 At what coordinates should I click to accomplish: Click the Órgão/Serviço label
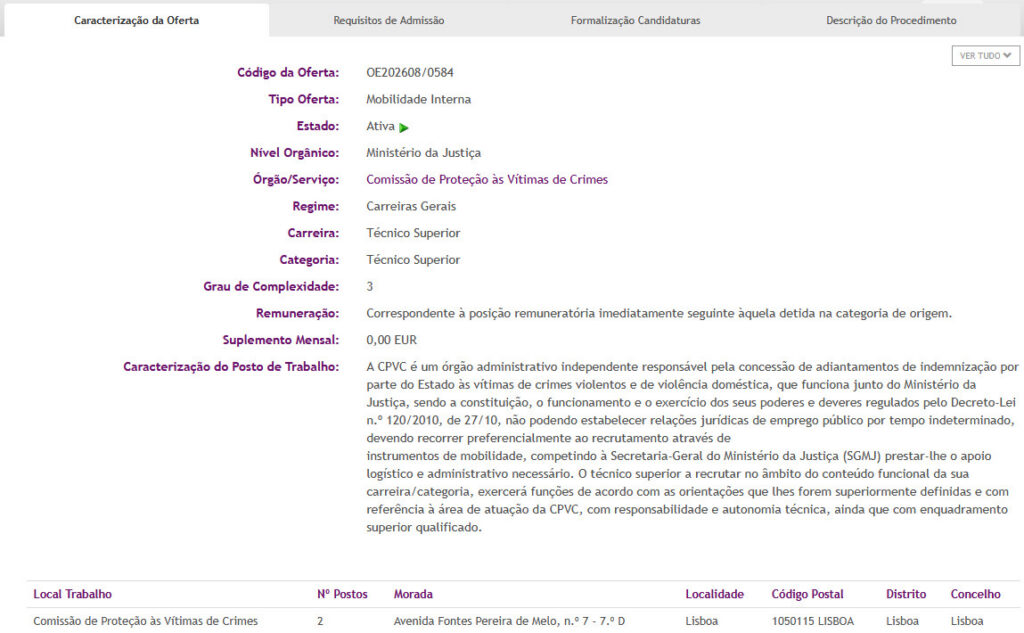(296, 180)
